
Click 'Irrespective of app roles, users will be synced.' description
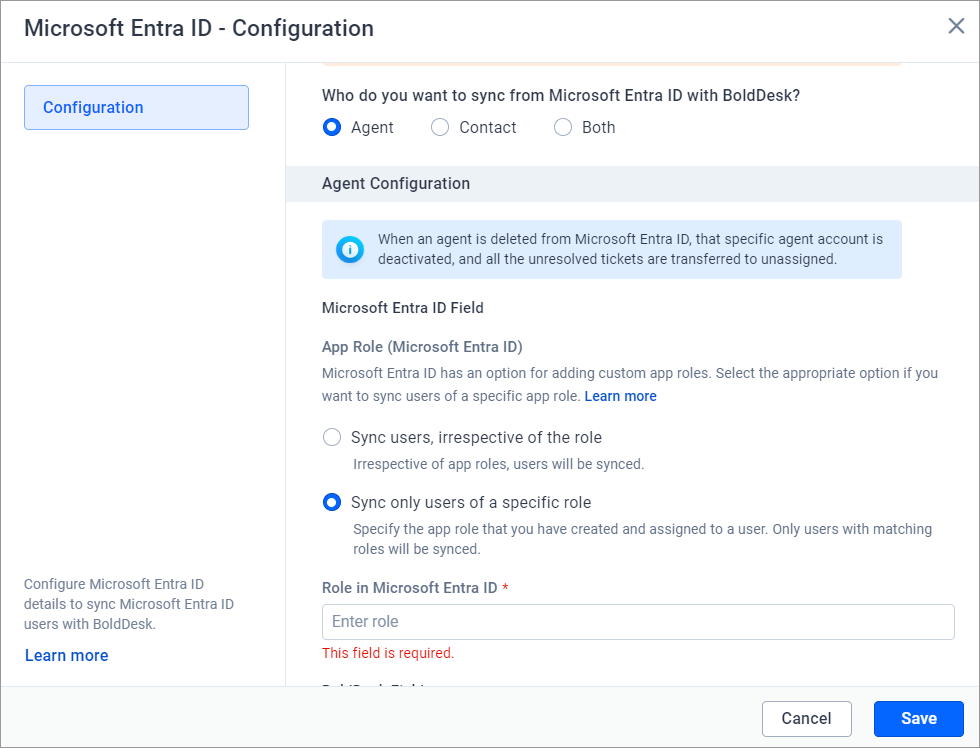(x=498, y=464)
